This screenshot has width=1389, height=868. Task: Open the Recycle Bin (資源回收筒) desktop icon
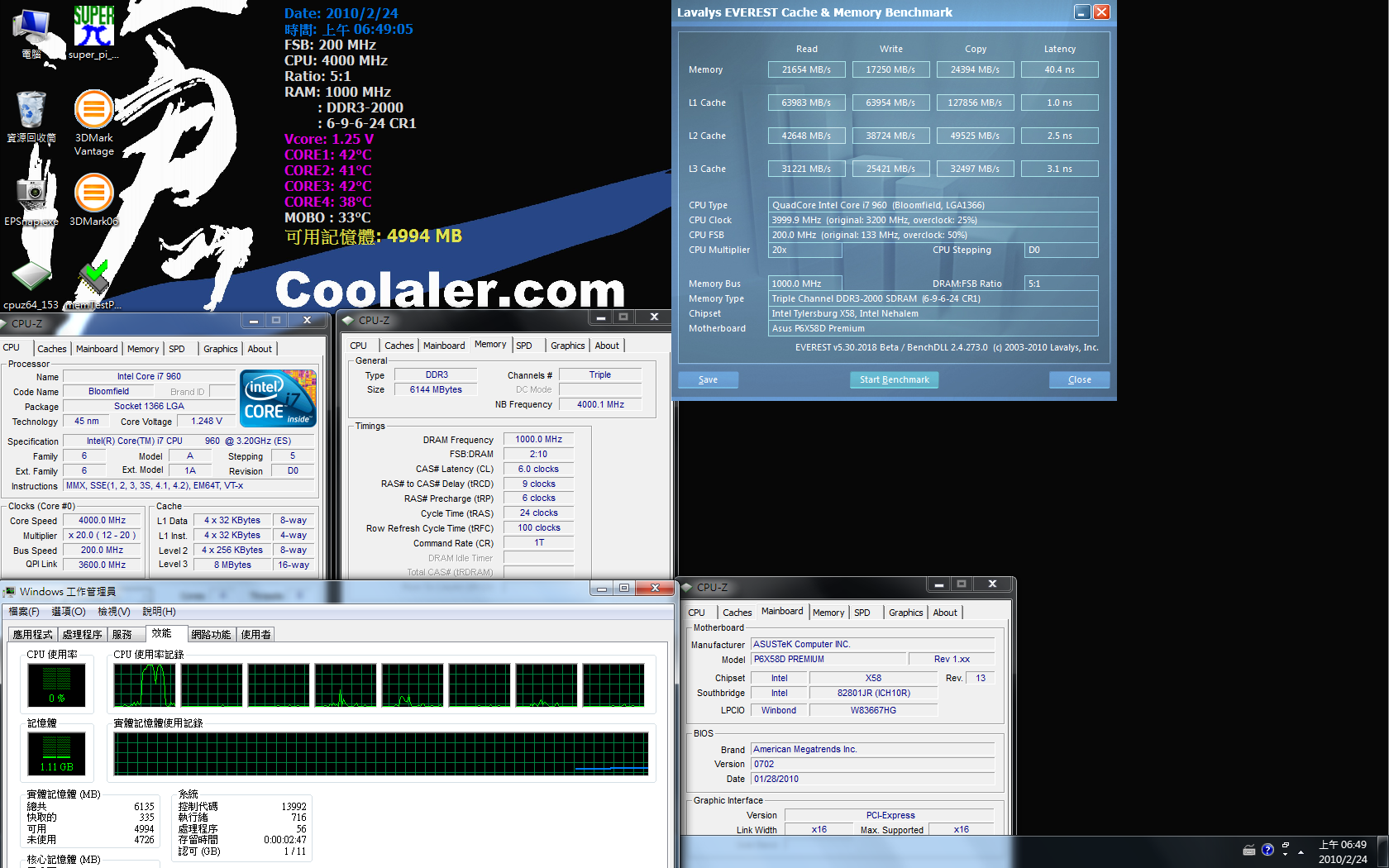[x=31, y=116]
